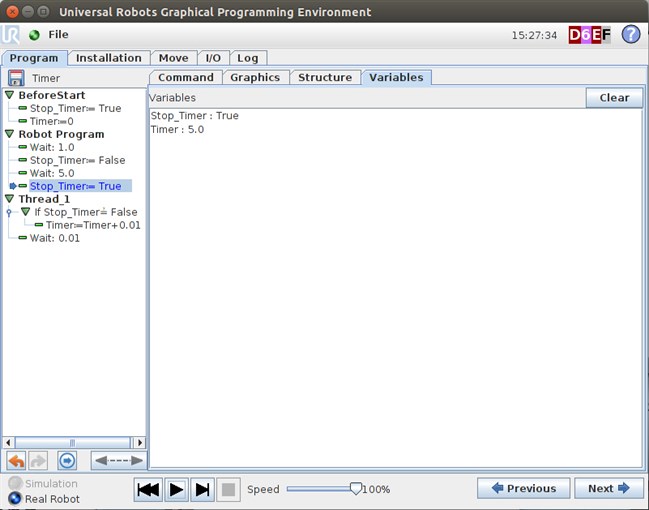Switch to the Program tab
This screenshot has height=510, width=649.
(34, 58)
